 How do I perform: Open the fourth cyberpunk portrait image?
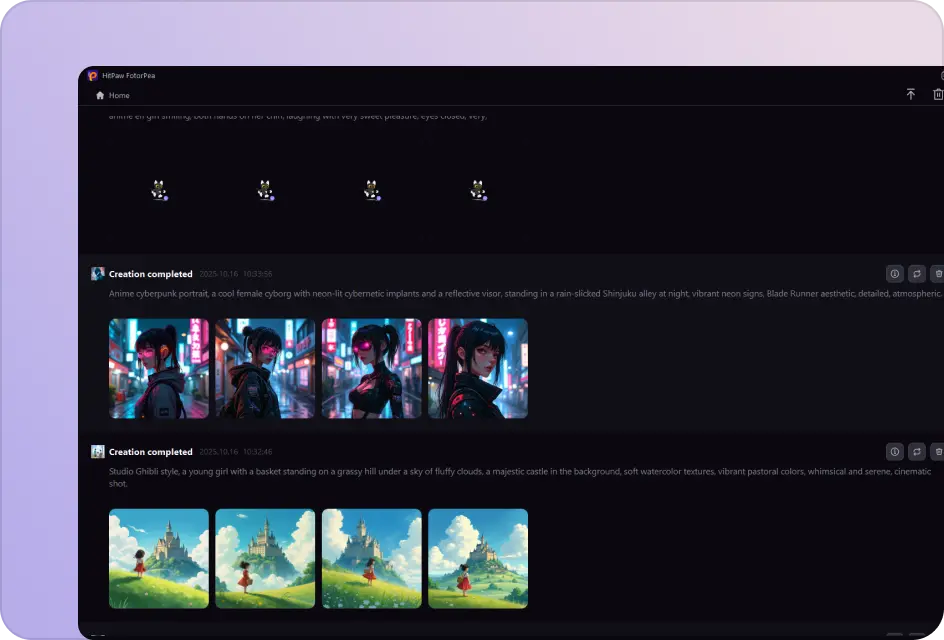pyautogui.click(x=478, y=368)
